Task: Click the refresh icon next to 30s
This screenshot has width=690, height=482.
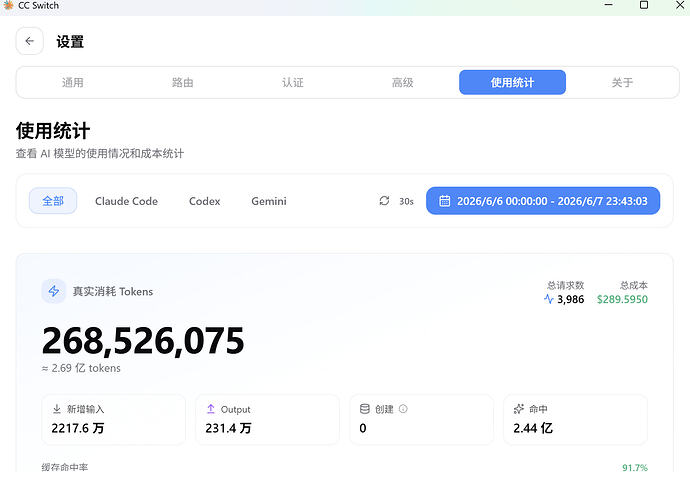Action: coord(384,201)
